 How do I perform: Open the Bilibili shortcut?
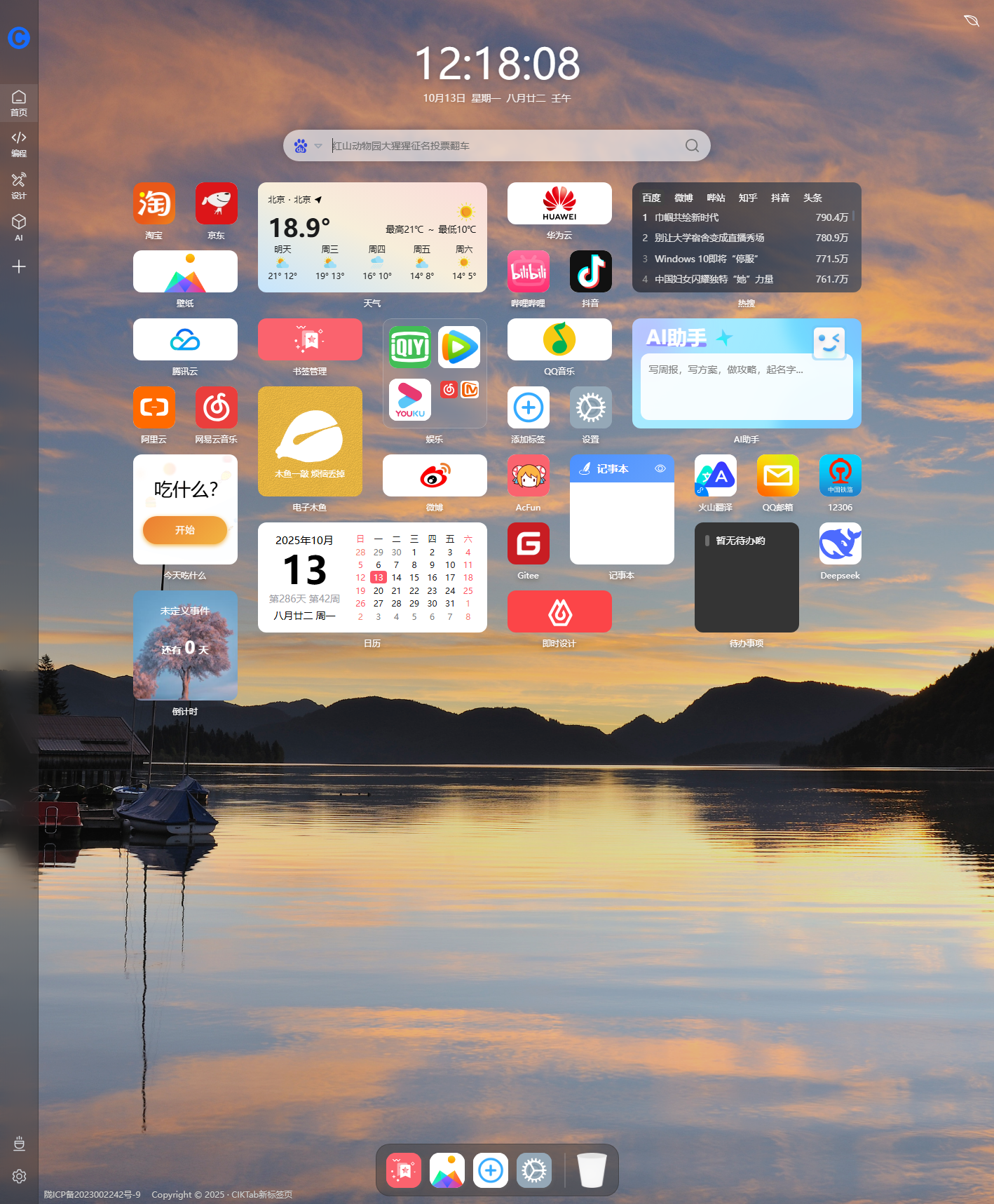[x=528, y=271]
